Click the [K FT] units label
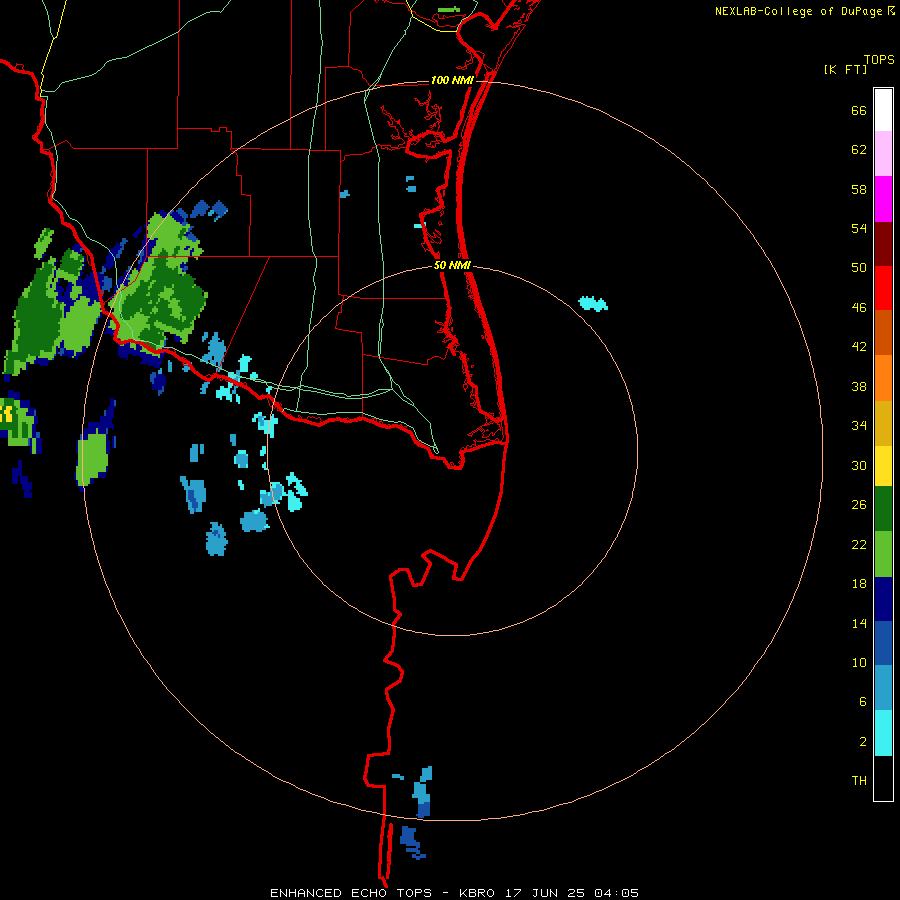The width and height of the screenshot is (900, 900). click(x=845, y=69)
